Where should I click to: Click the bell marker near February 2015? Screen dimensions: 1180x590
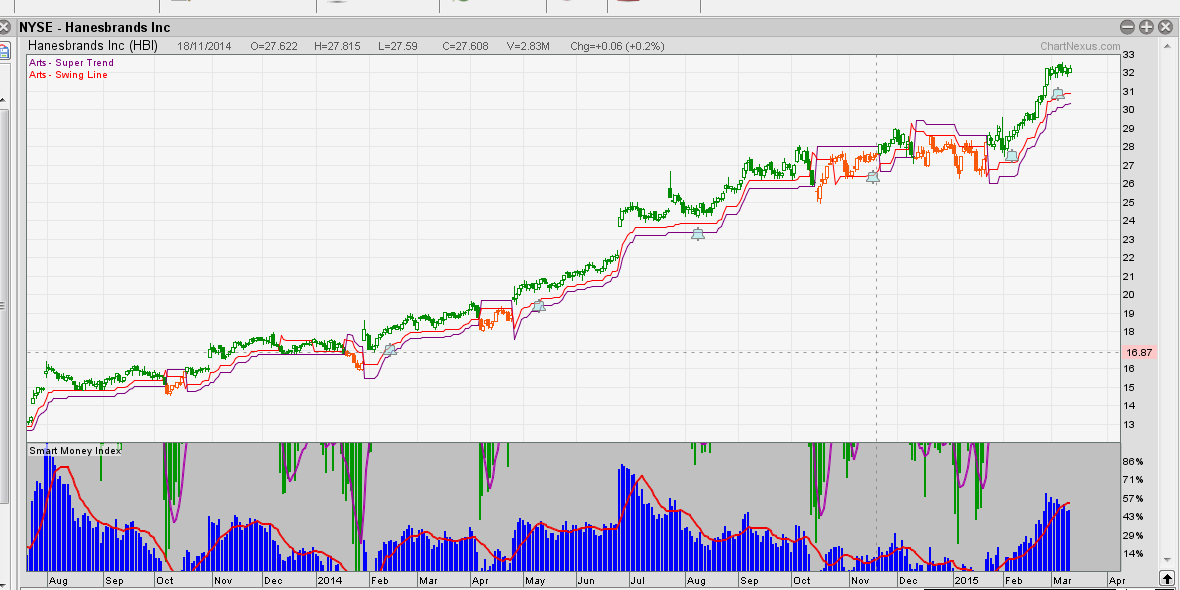click(1012, 156)
